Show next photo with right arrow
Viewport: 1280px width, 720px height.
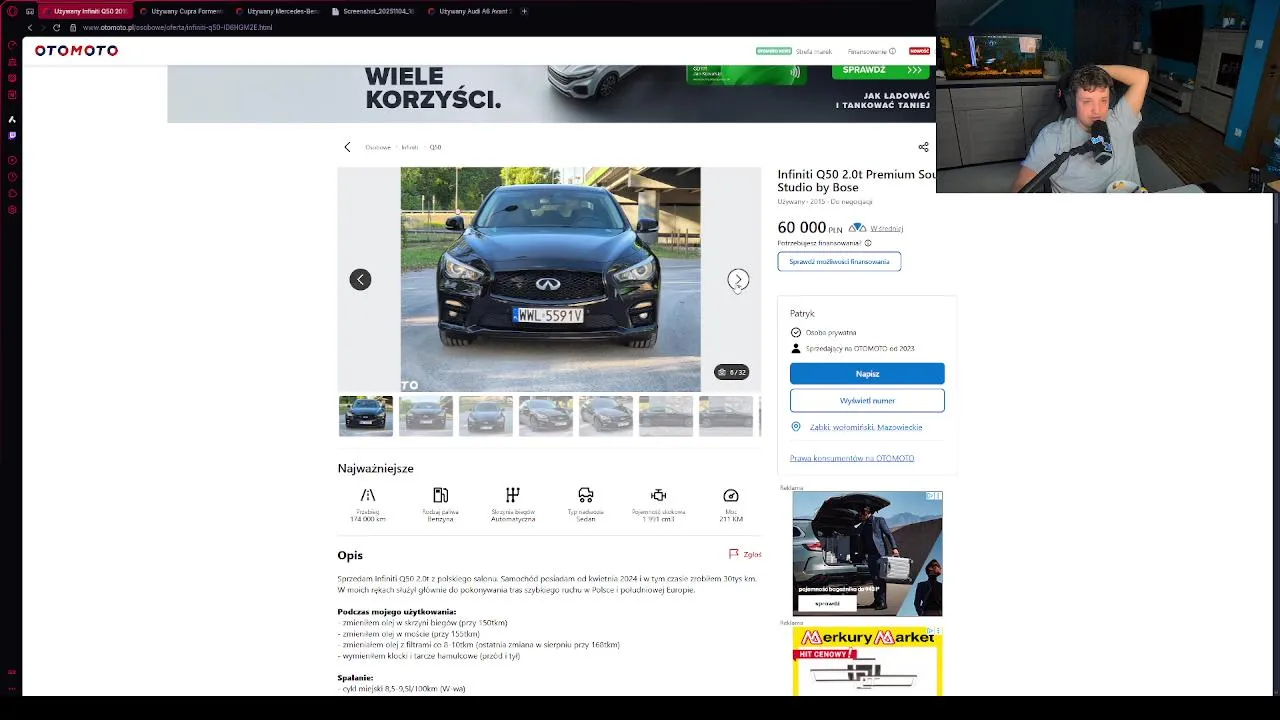738,279
